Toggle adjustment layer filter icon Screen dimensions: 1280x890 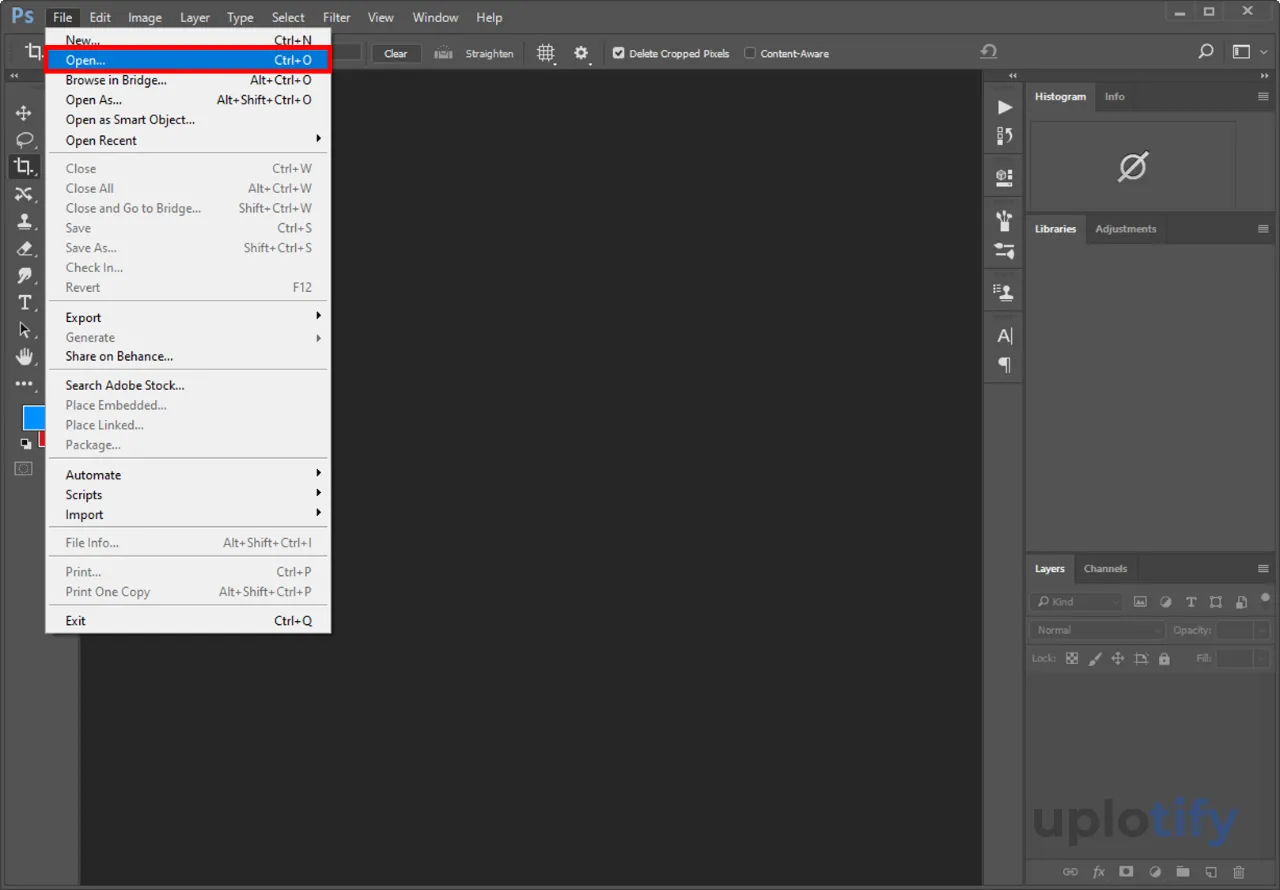click(1166, 602)
